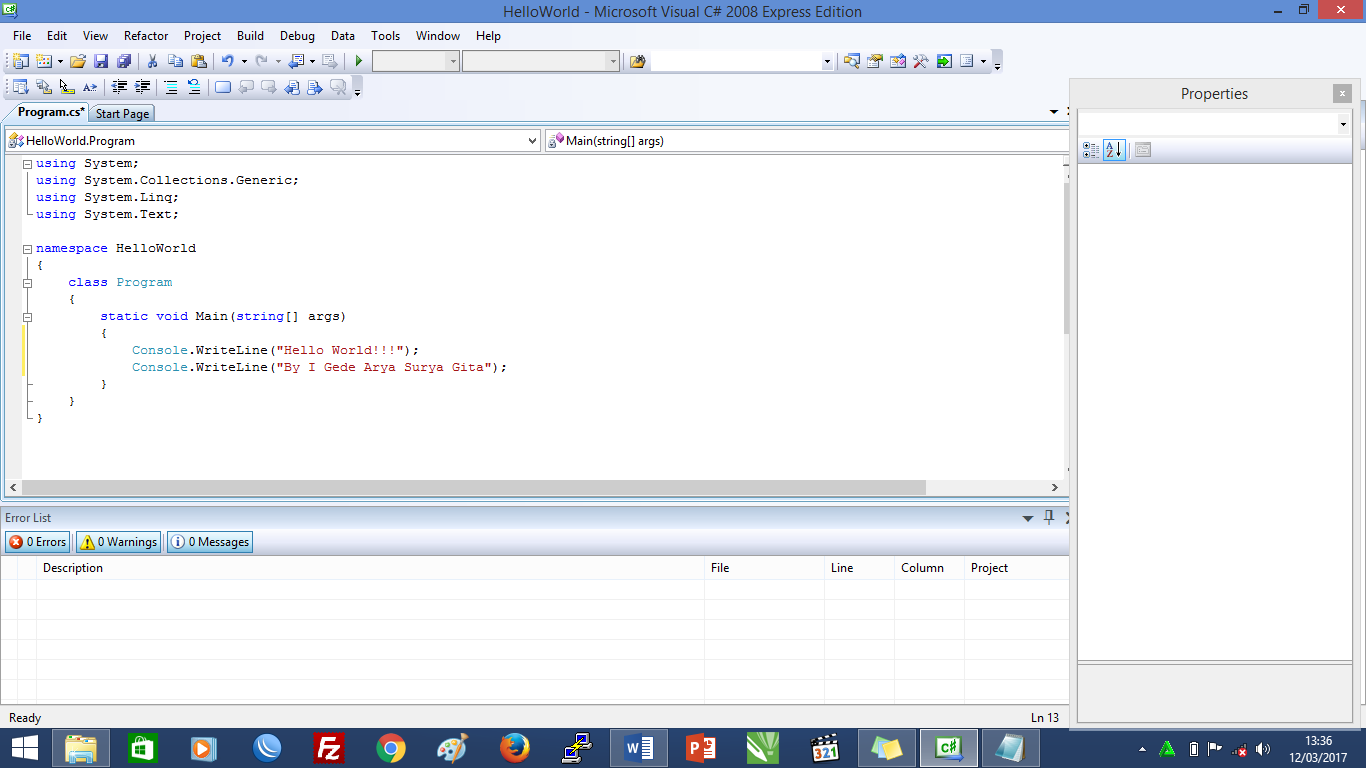Click the Display Quick Info icon
The height and width of the screenshot is (768, 1366).
[67, 87]
